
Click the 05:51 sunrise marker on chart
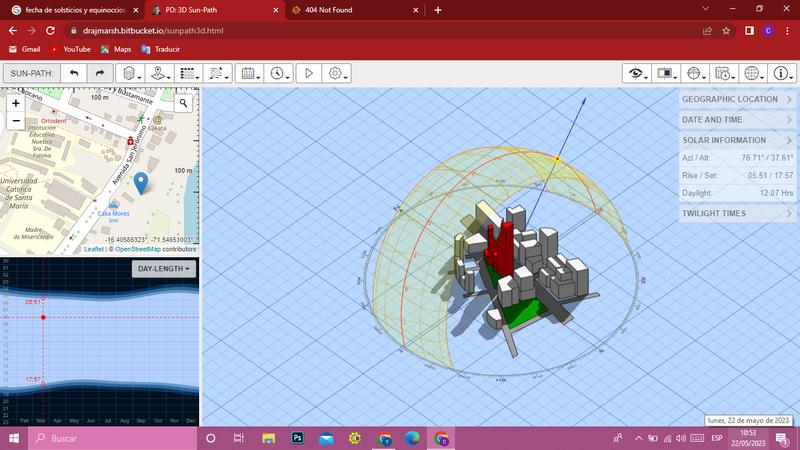click(x=43, y=298)
